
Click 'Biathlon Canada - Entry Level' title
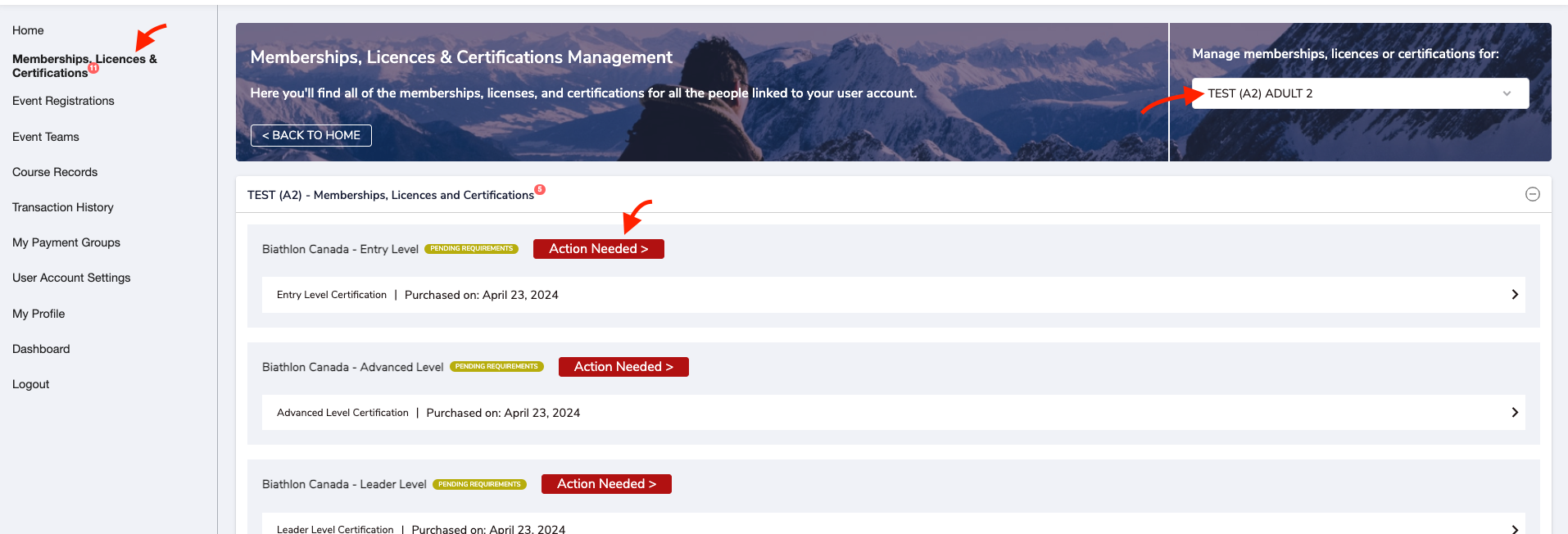340,249
